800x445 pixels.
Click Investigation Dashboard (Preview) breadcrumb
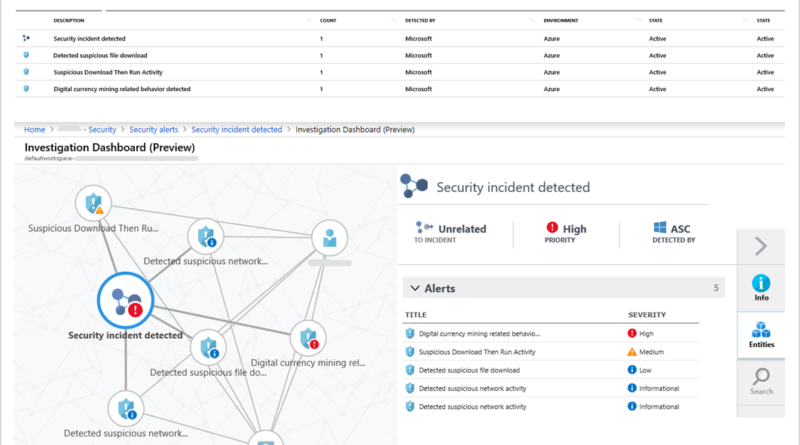(355, 130)
